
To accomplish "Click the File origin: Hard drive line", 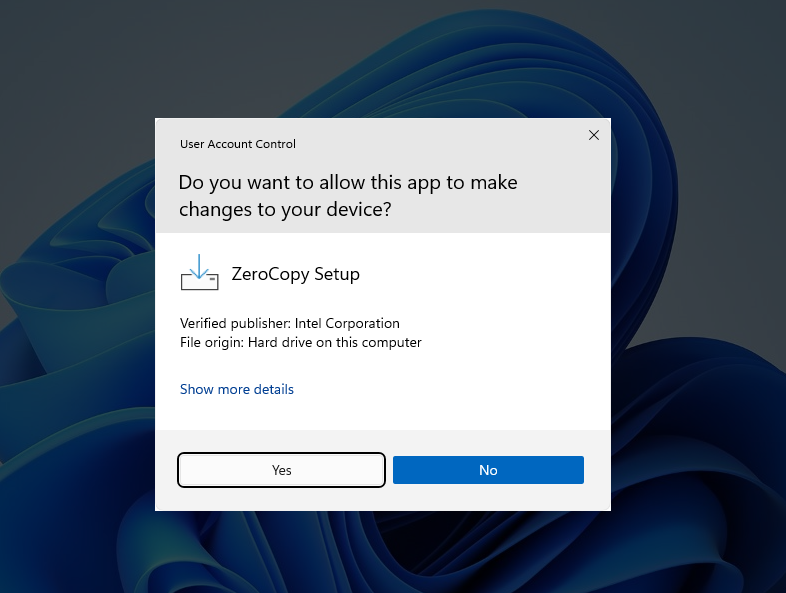I will coord(301,342).
